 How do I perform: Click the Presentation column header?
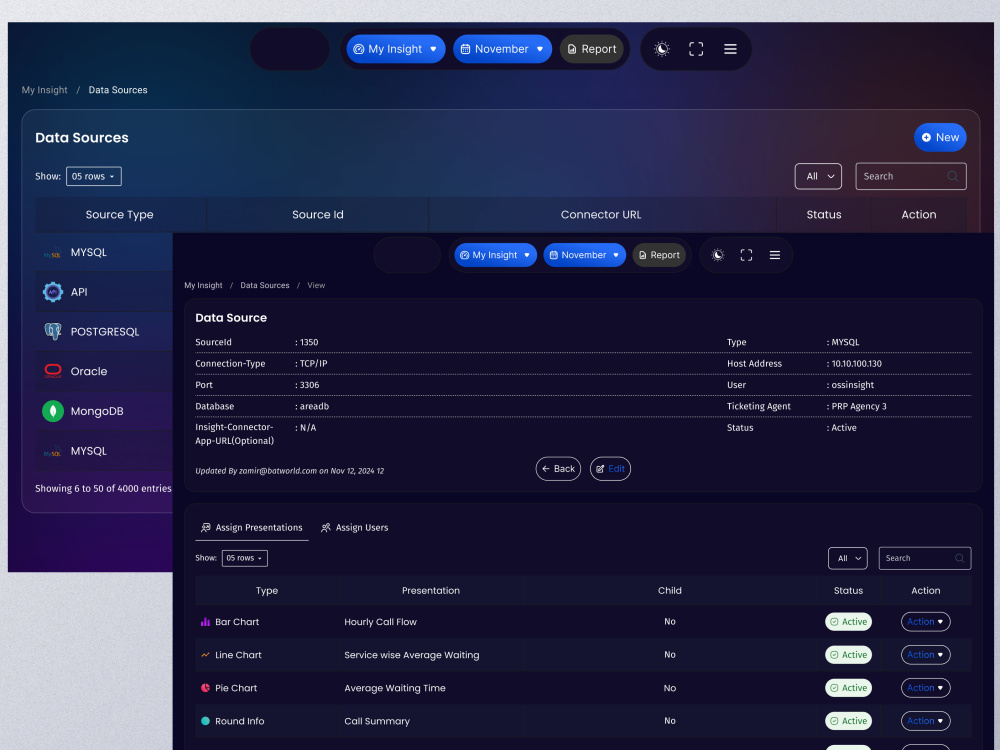(x=430, y=591)
